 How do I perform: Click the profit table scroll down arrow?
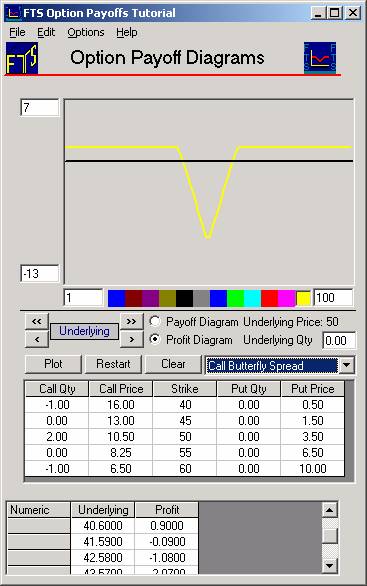point(330,566)
